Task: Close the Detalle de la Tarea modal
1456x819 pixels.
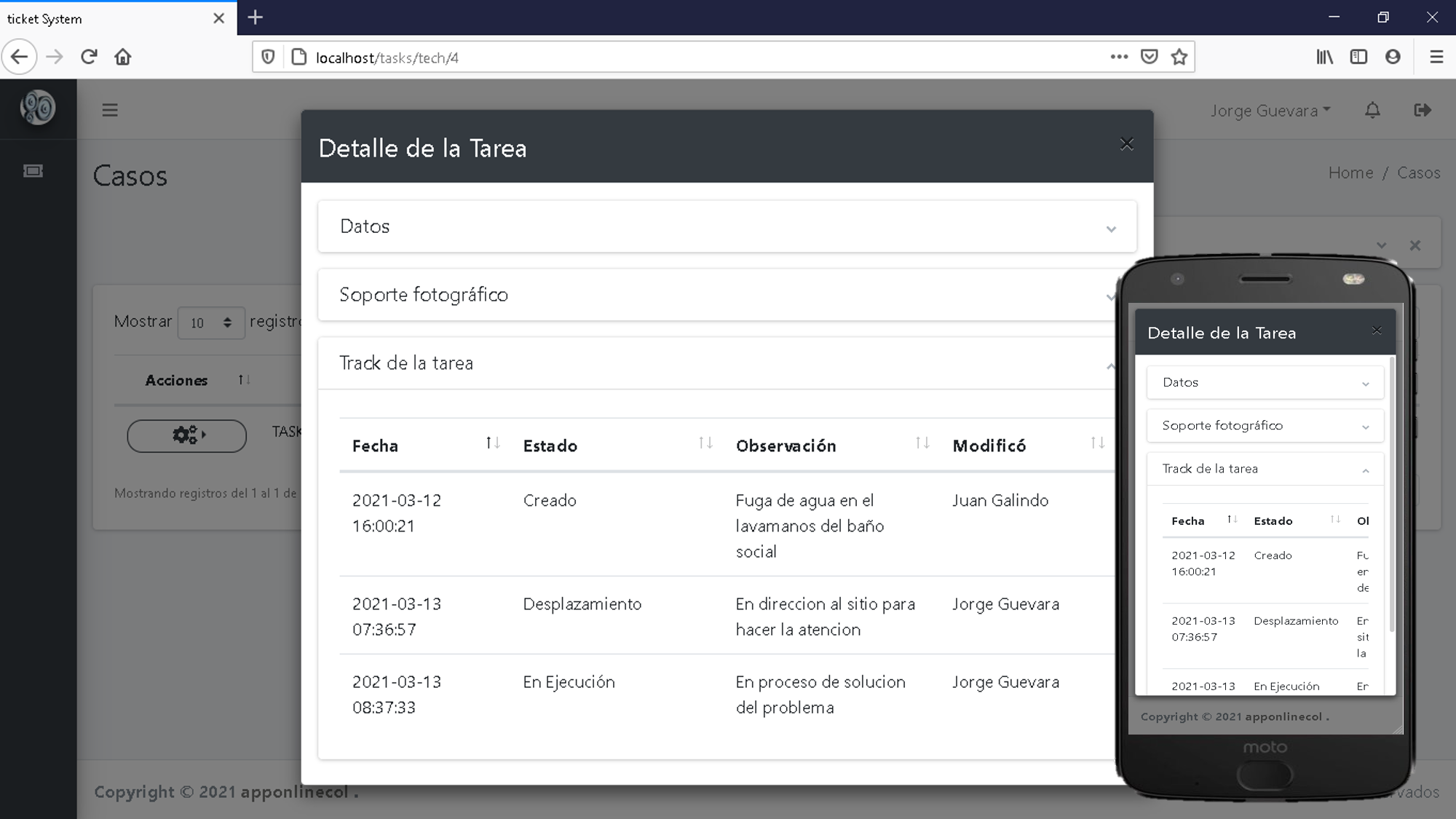Action: tap(1127, 144)
